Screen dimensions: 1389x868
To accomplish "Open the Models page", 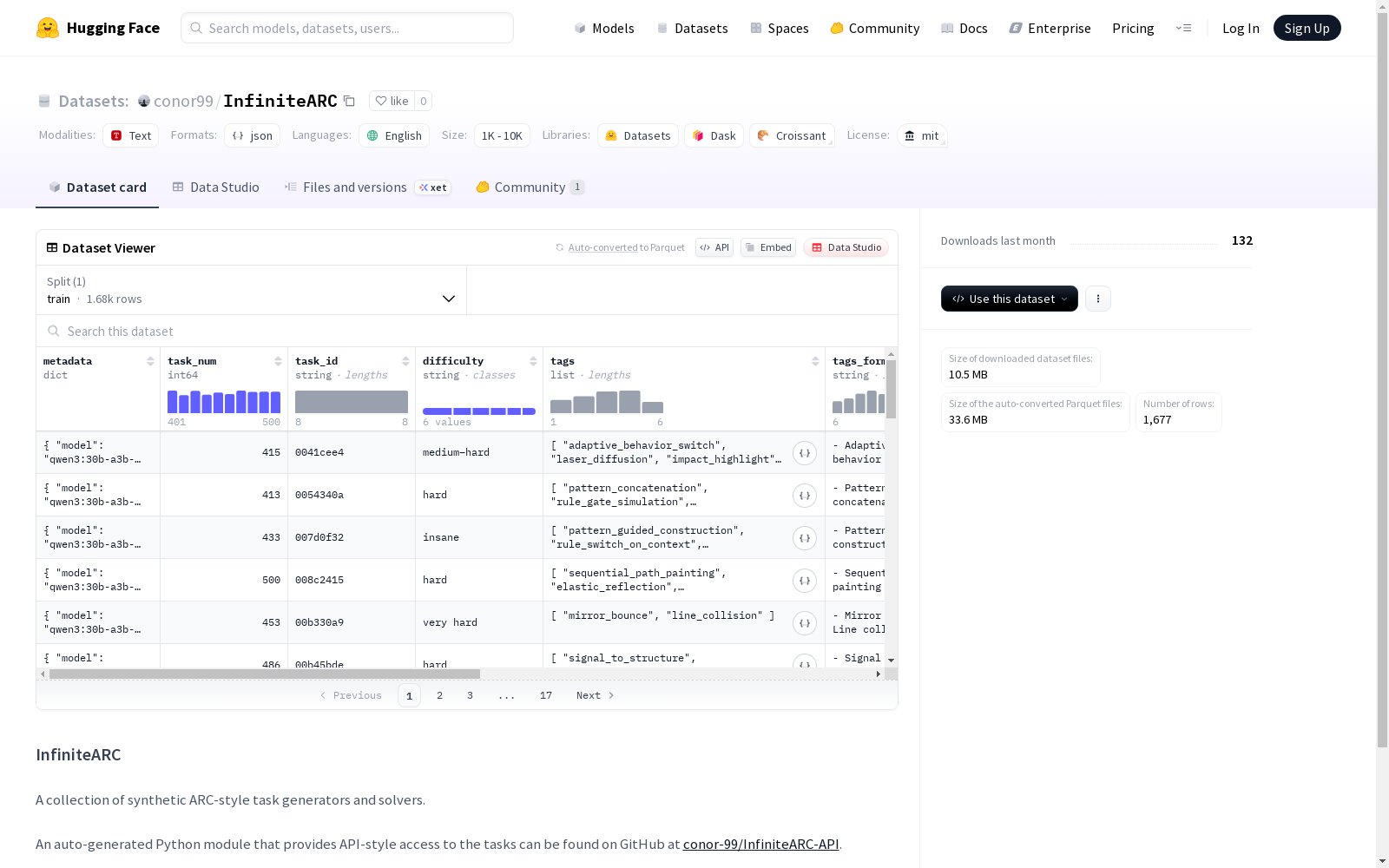I will click(x=604, y=28).
